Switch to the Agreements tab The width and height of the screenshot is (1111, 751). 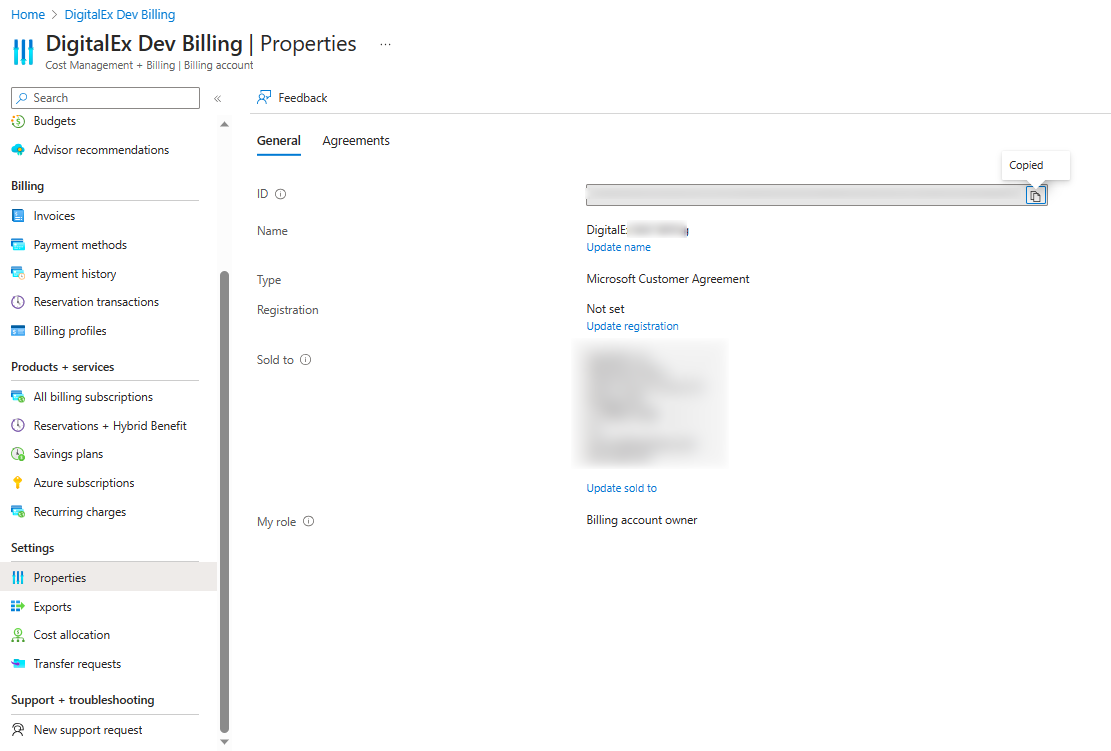point(356,141)
